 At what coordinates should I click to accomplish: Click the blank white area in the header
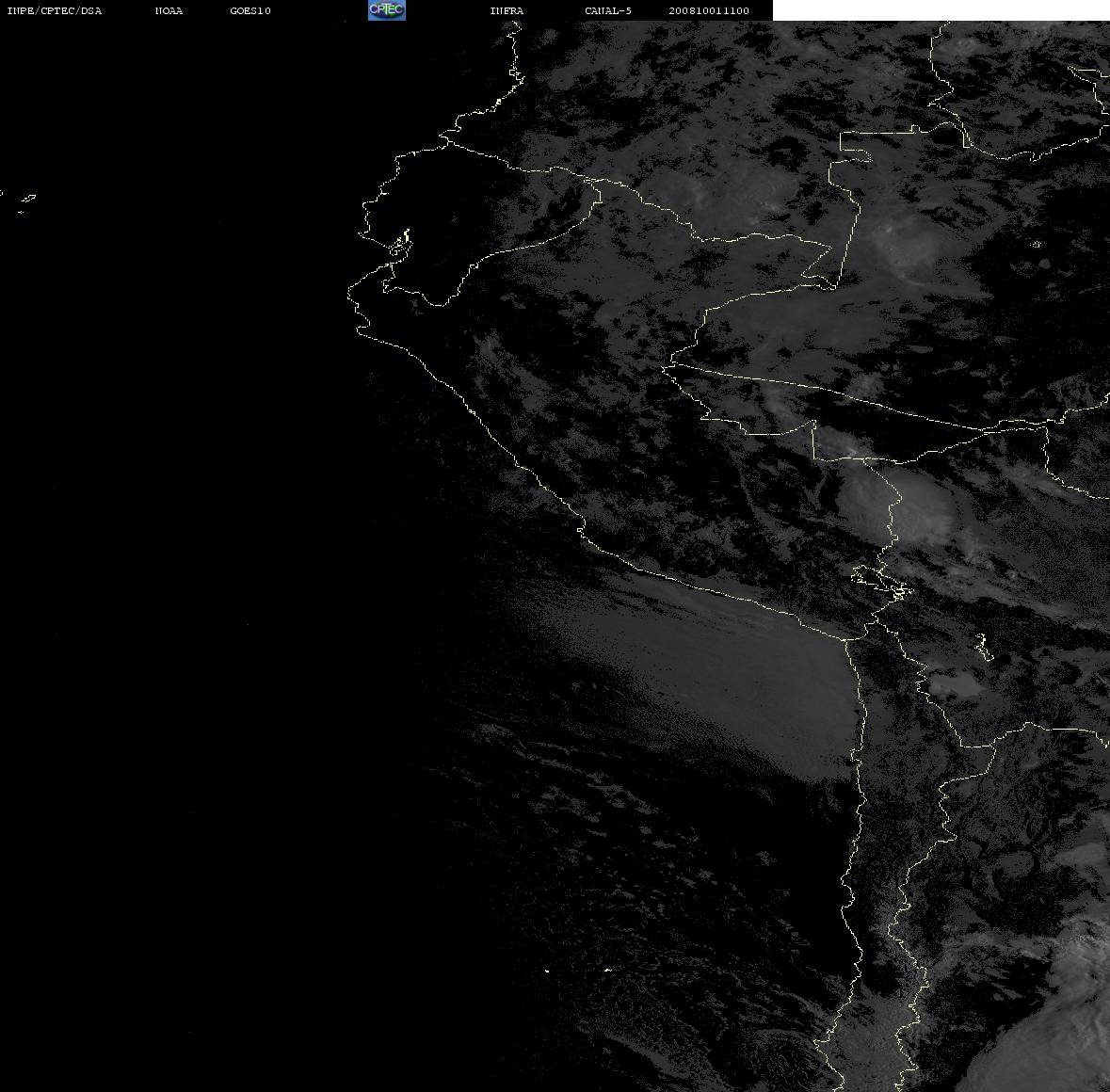click(x=941, y=10)
